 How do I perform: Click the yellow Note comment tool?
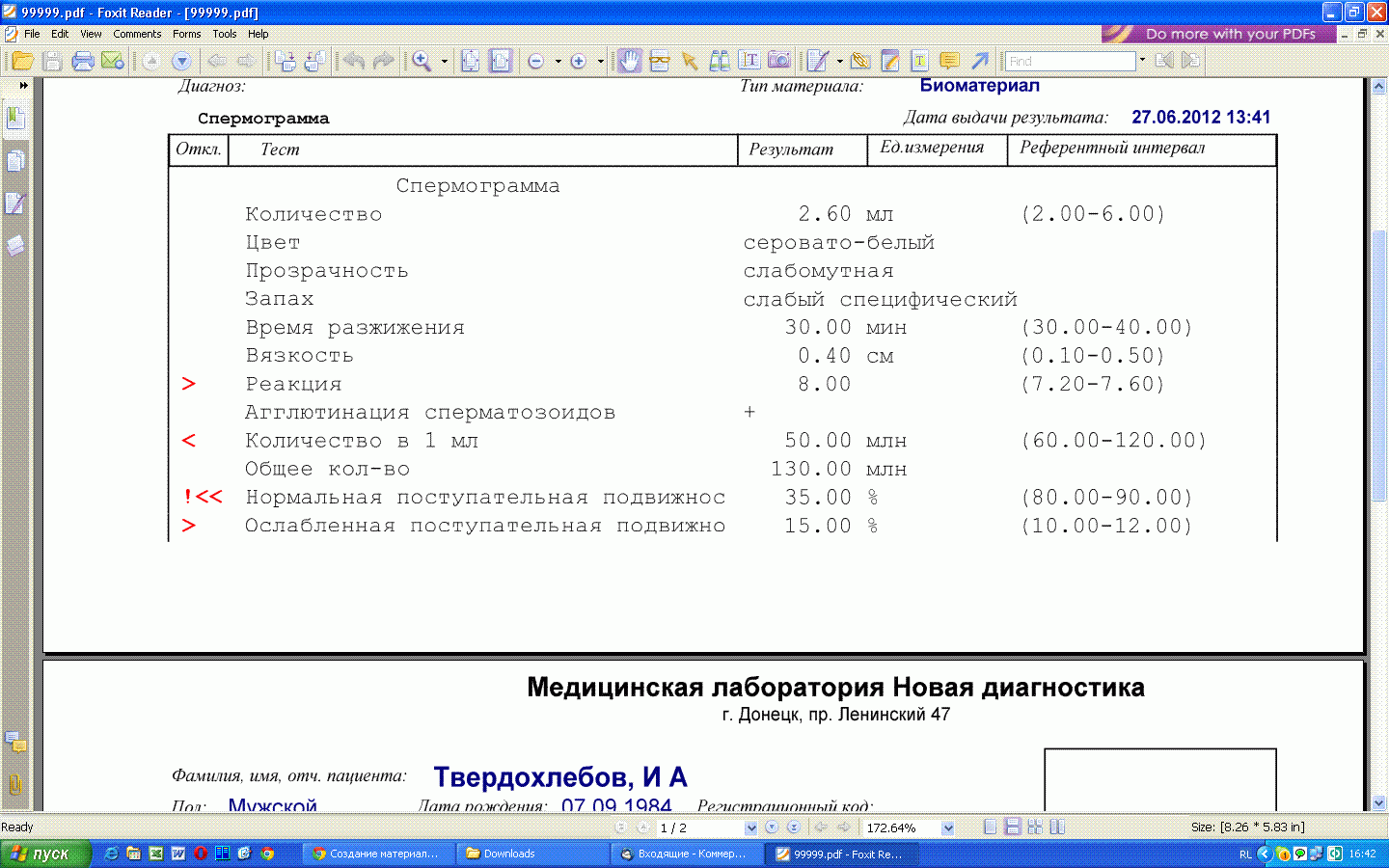(949, 61)
